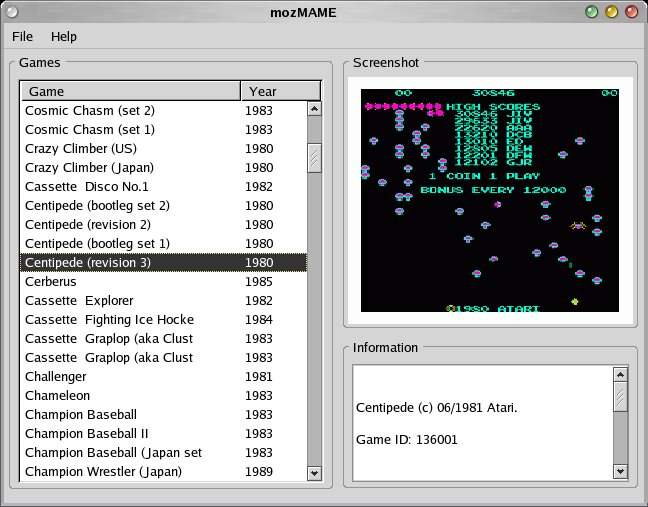Close mozMAME with red button
The image size is (648, 507).
pos(631,12)
